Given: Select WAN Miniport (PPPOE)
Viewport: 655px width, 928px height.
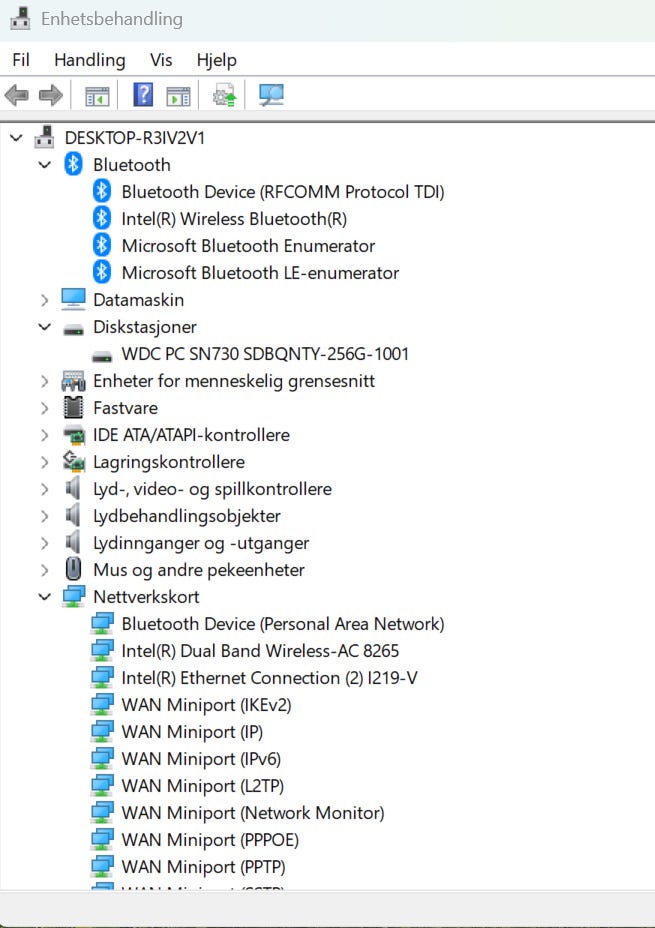Looking at the screenshot, I should pyautogui.click(x=210, y=840).
